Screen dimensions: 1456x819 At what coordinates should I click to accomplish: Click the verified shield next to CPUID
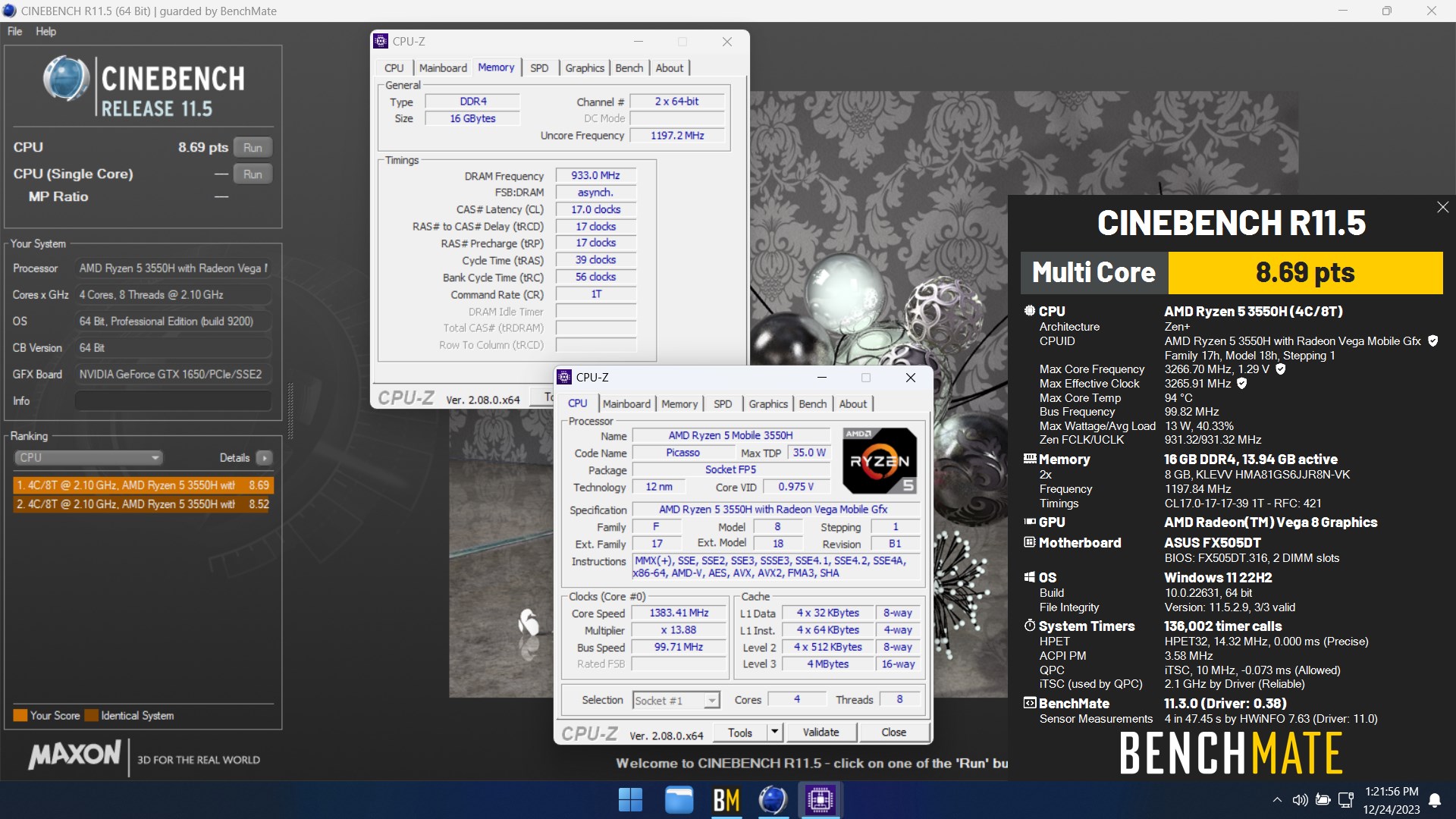[x=1433, y=341]
